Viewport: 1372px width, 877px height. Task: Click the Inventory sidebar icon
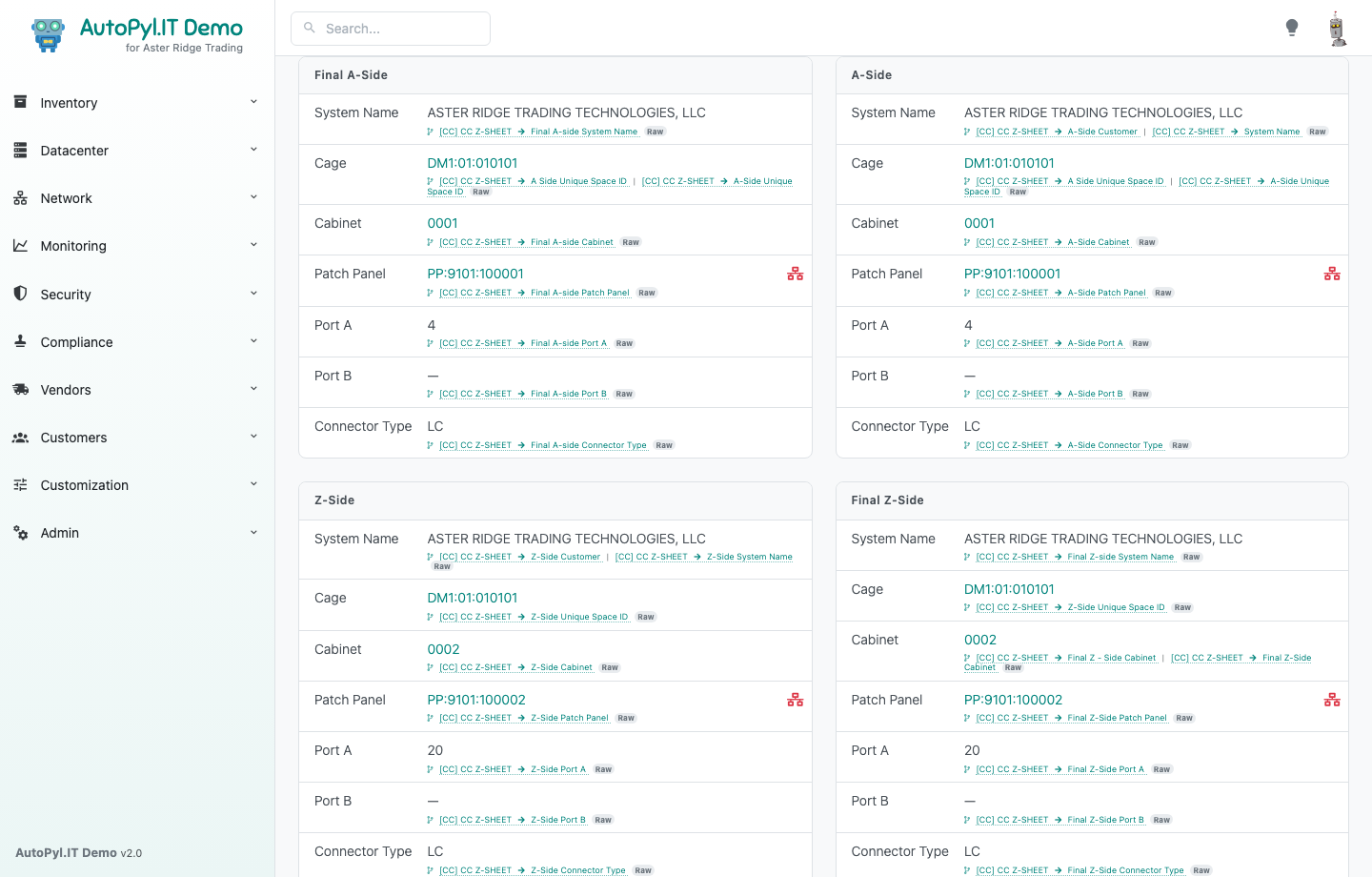pyautogui.click(x=20, y=102)
